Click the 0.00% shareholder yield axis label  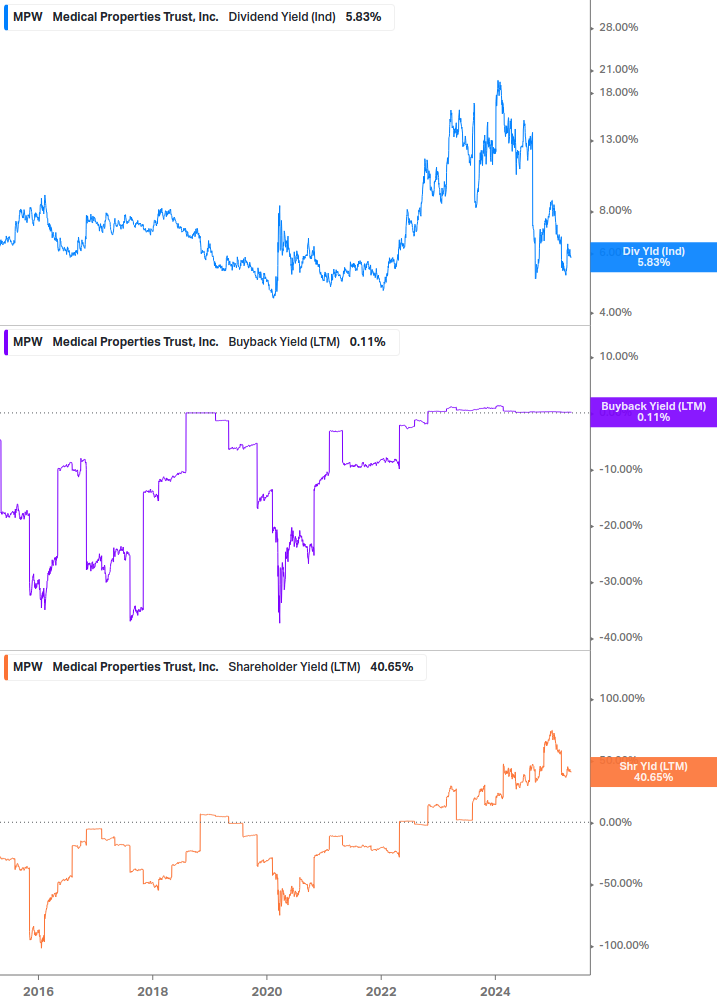615,822
